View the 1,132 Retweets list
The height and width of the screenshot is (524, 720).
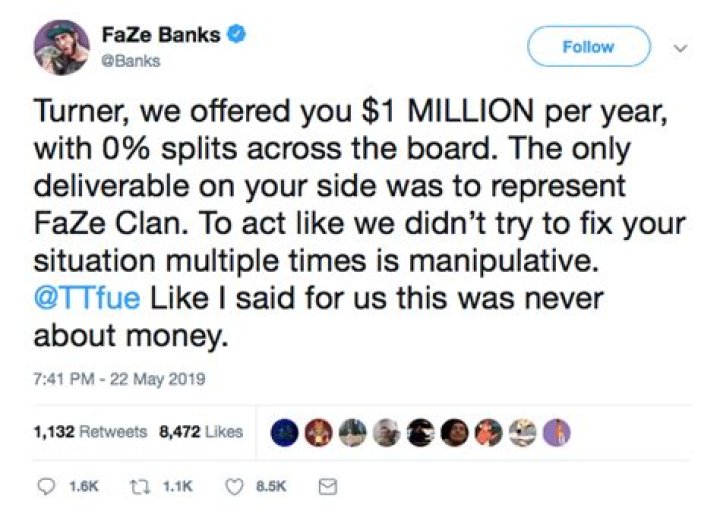point(90,432)
